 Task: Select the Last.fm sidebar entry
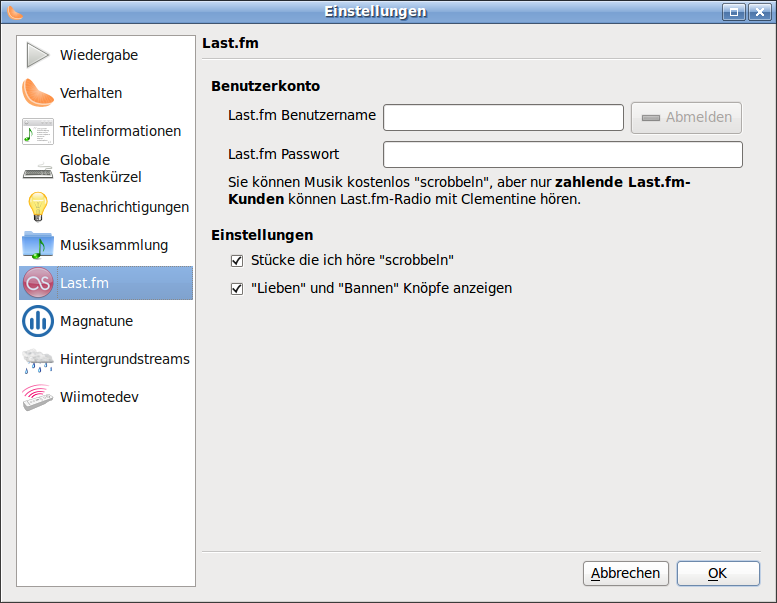pos(106,283)
